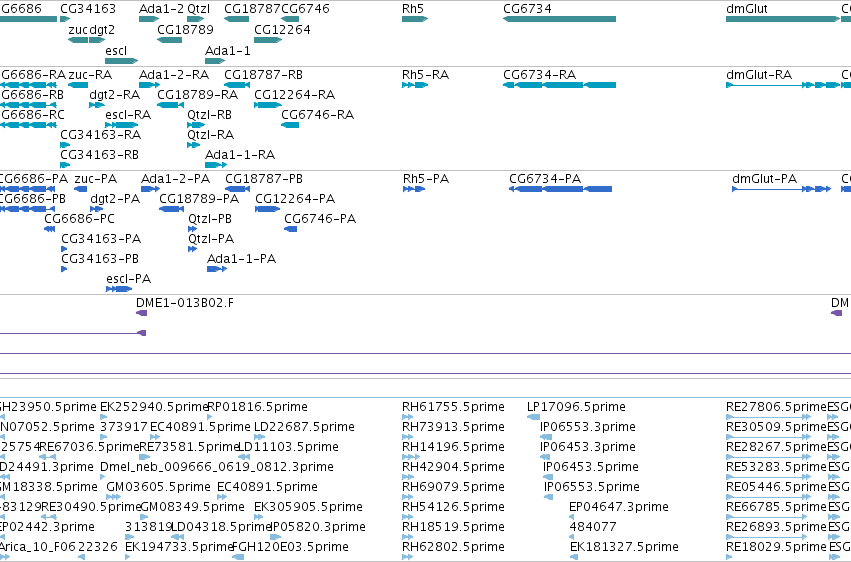Open the Rh5 gene feature
851x562 pixels.
[x=415, y=19]
